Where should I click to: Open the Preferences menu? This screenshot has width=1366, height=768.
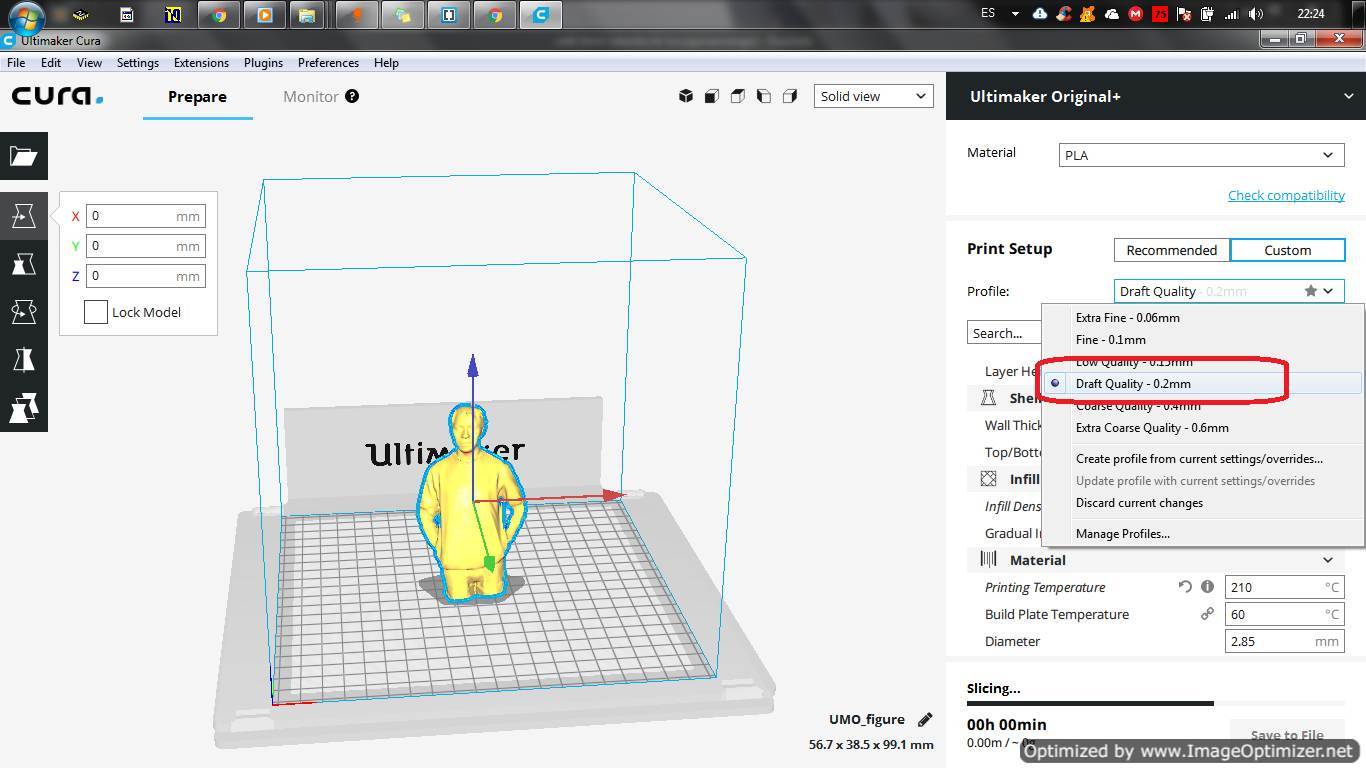(328, 62)
